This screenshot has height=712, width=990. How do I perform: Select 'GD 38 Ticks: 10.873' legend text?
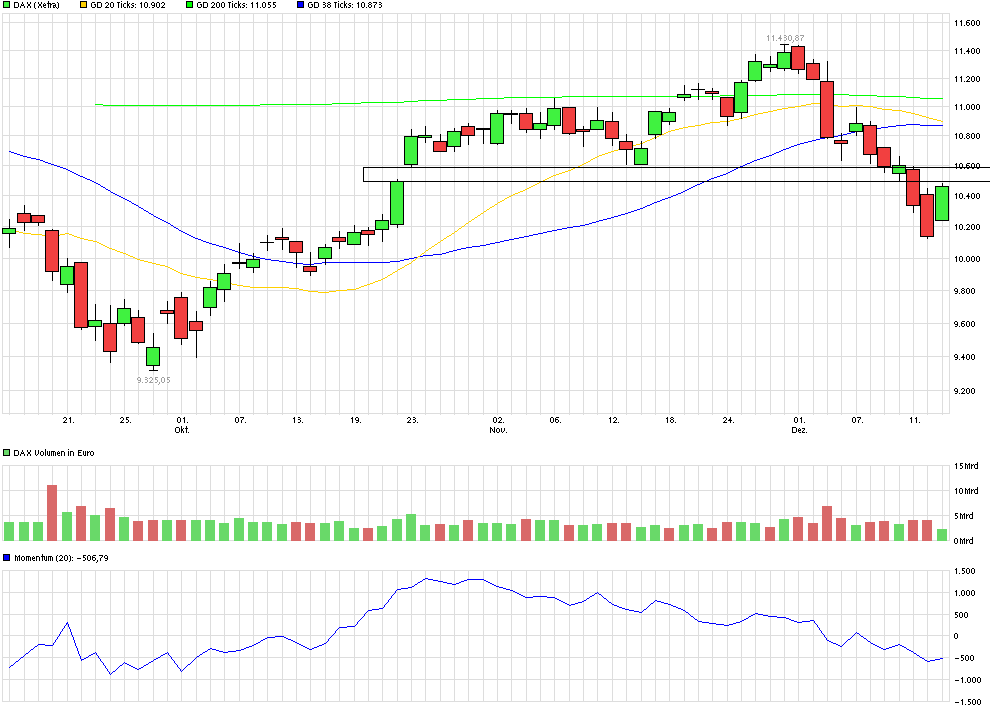click(x=345, y=5)
